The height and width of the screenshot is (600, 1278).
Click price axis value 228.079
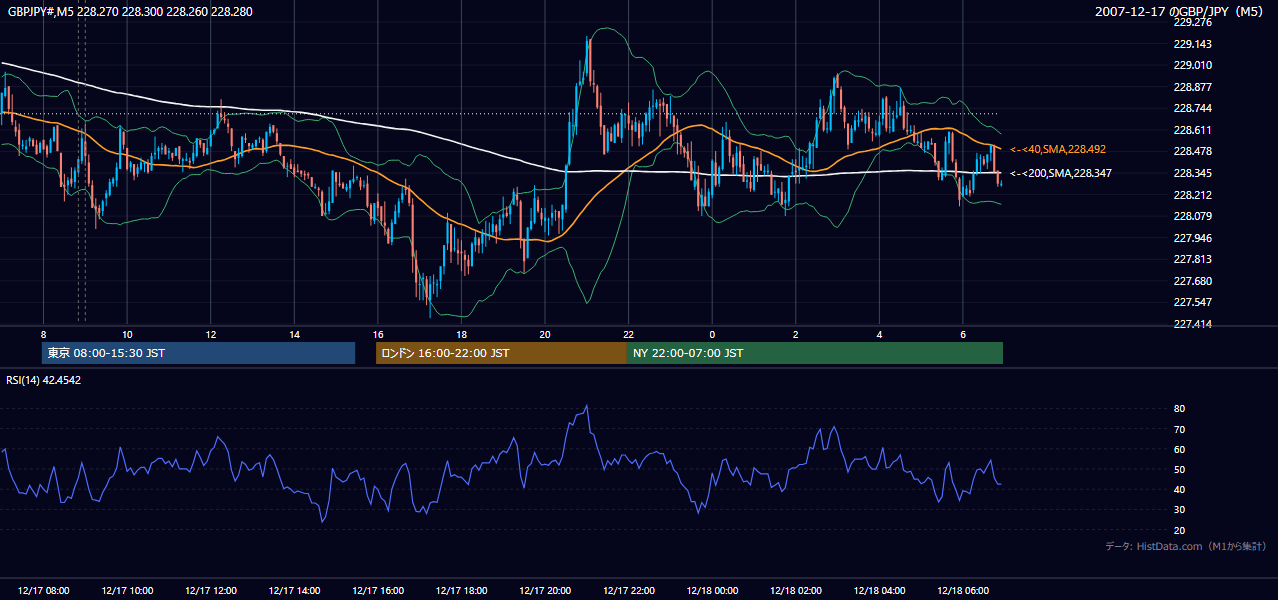[x=1192, y=216]
